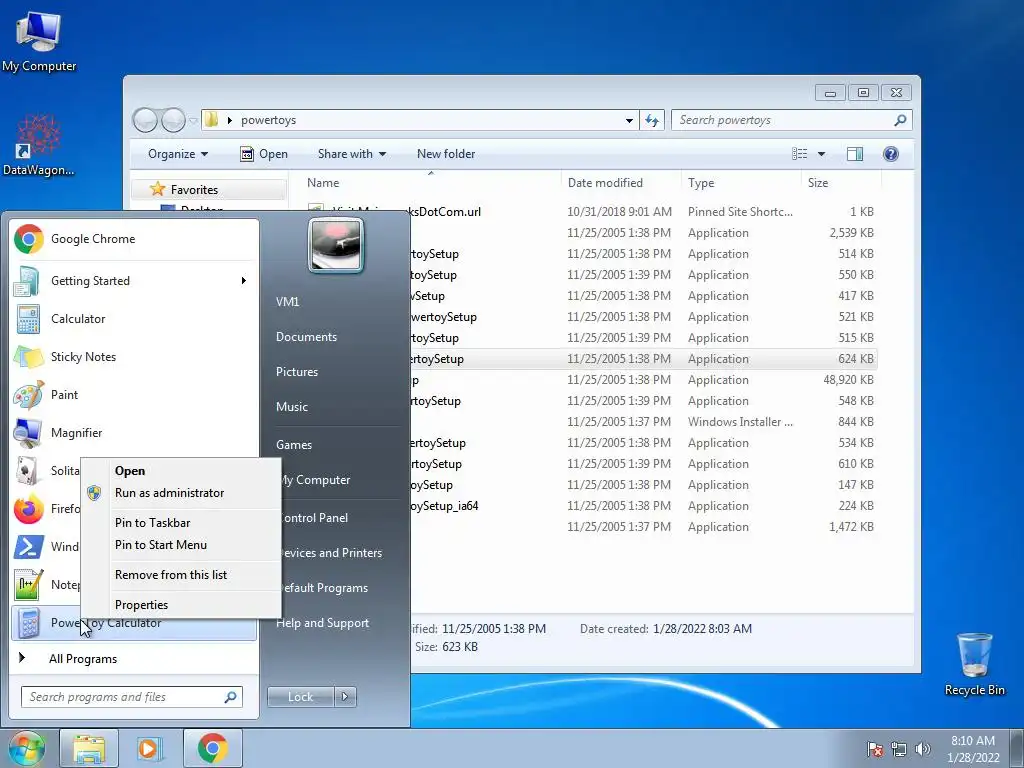This screenshot has height=768, width=1024.
Task: Click the change view icon in Explorer
Action: coord(799,154)
